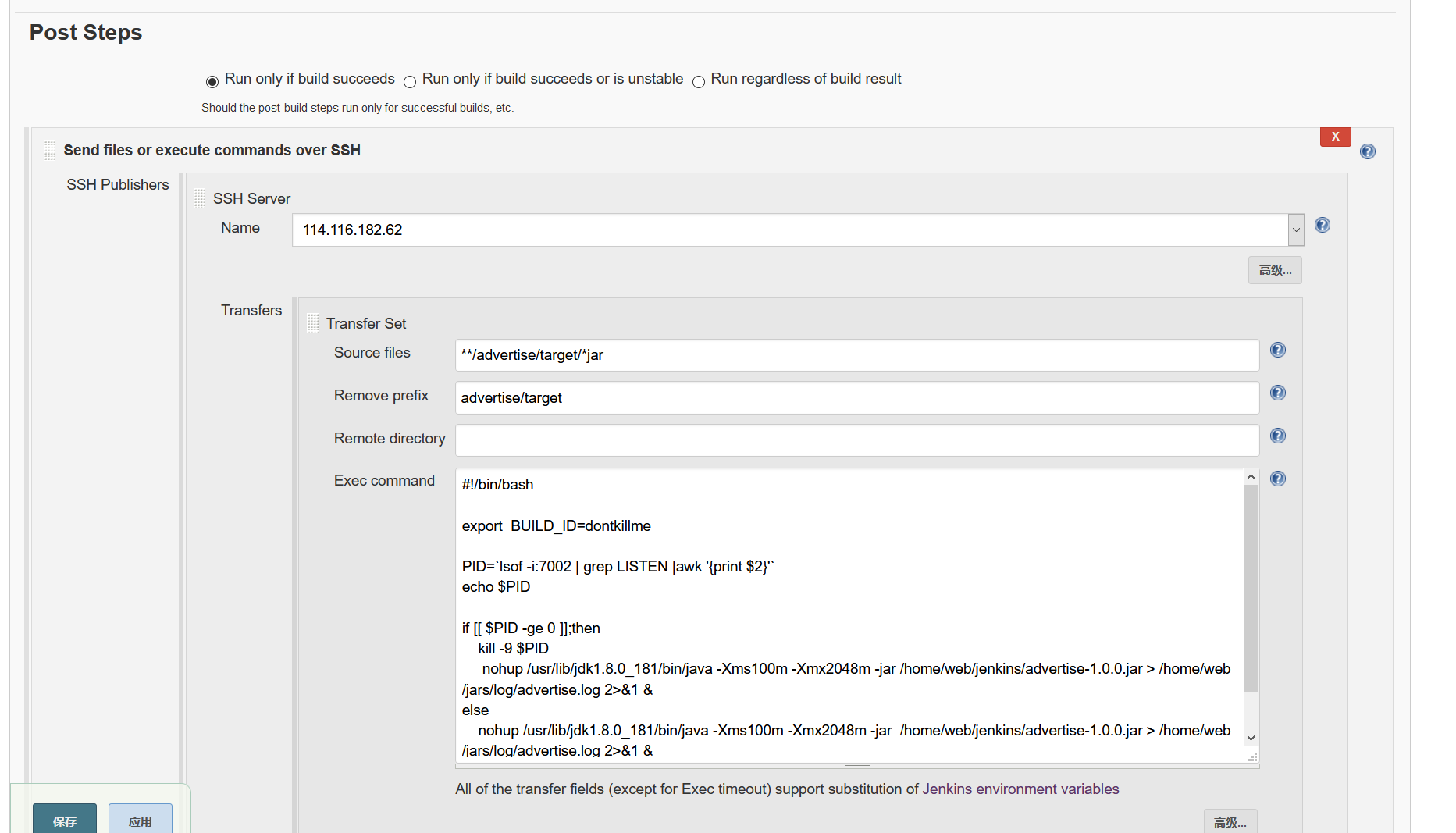Click the Exec command scrollbar down arrow
The image size is (1456, 833).
tap(1251, 737)
